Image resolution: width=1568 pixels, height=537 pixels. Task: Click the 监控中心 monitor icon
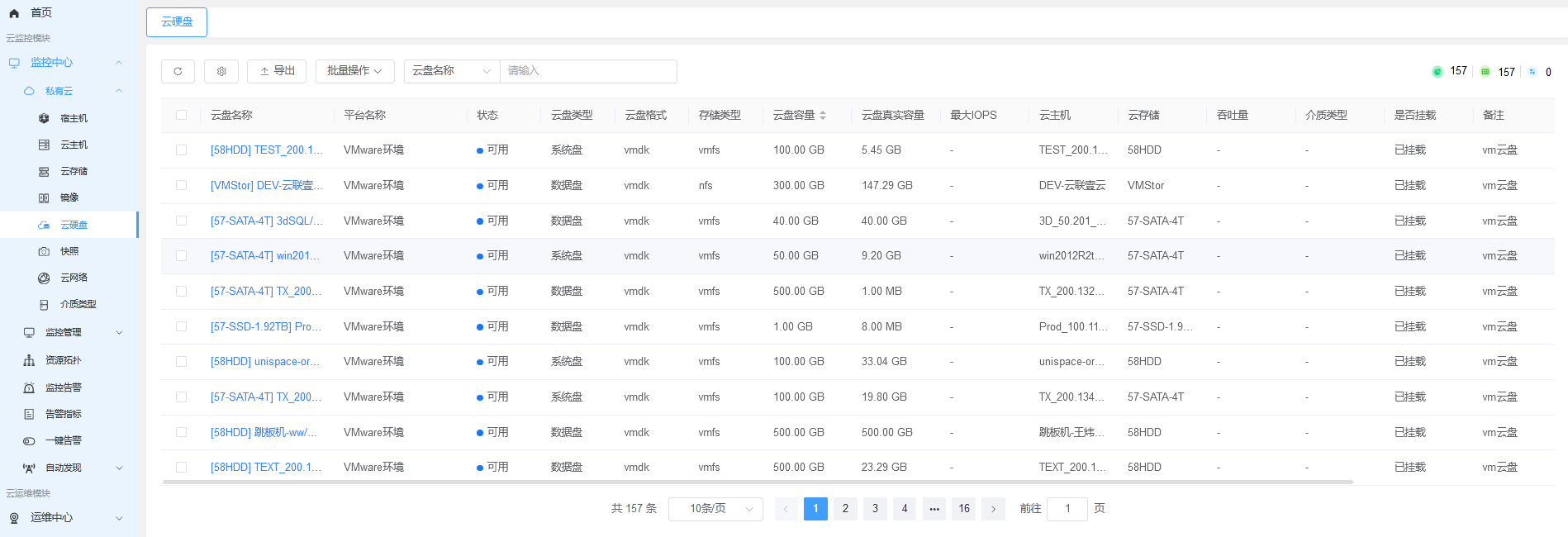14,63
